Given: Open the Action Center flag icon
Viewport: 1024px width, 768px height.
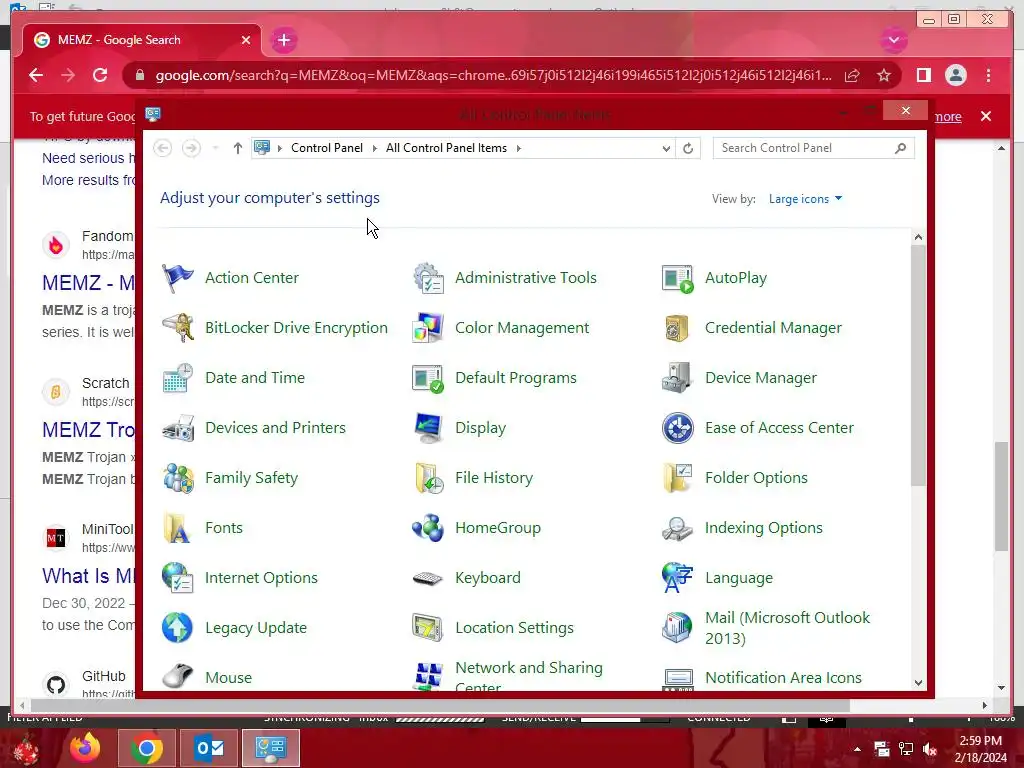Looking at the screenshot, I should click(178, 278).
